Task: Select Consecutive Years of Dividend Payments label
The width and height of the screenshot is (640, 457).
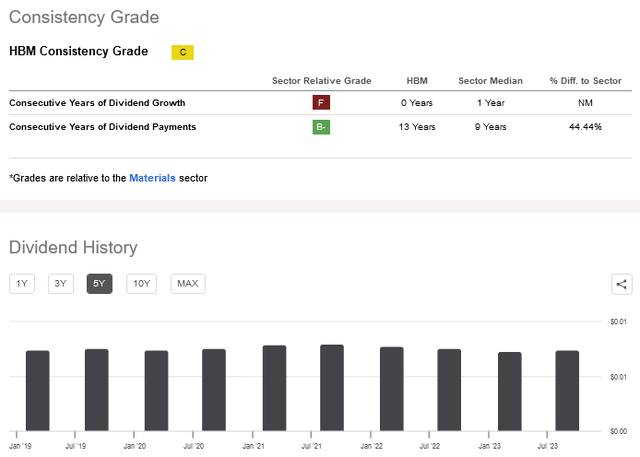Action: point(102,127)
